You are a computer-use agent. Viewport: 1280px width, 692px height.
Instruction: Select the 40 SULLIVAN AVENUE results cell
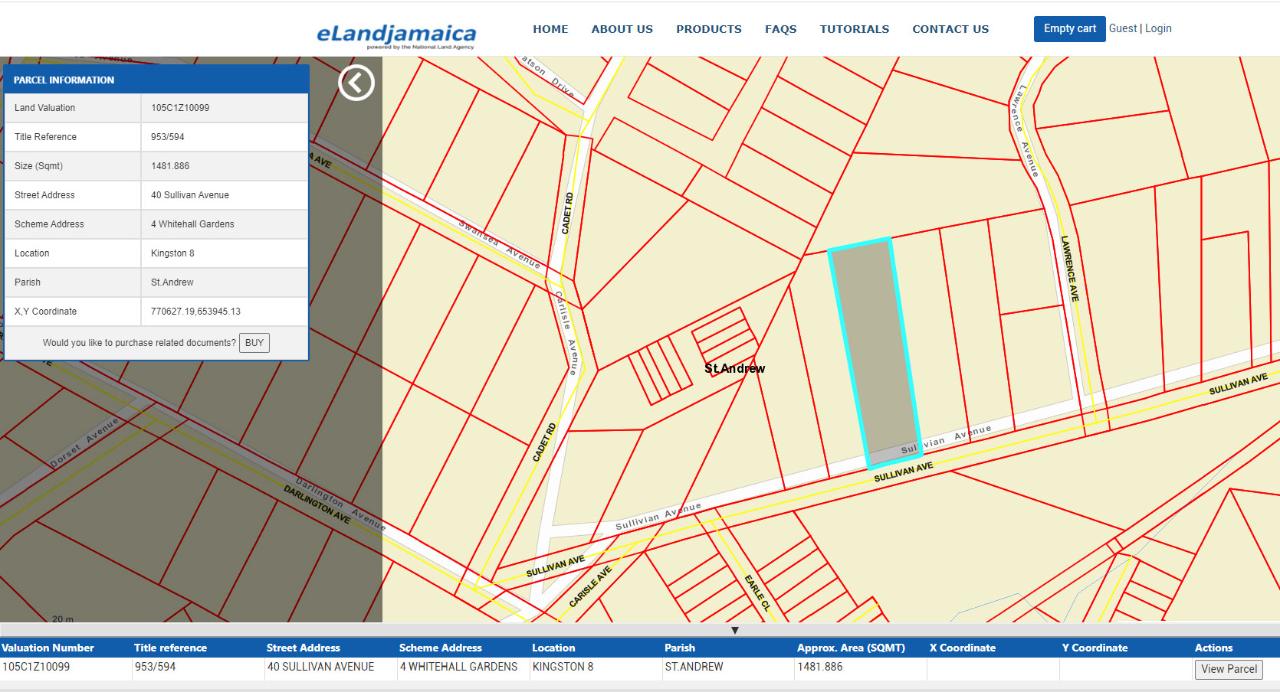321,667
